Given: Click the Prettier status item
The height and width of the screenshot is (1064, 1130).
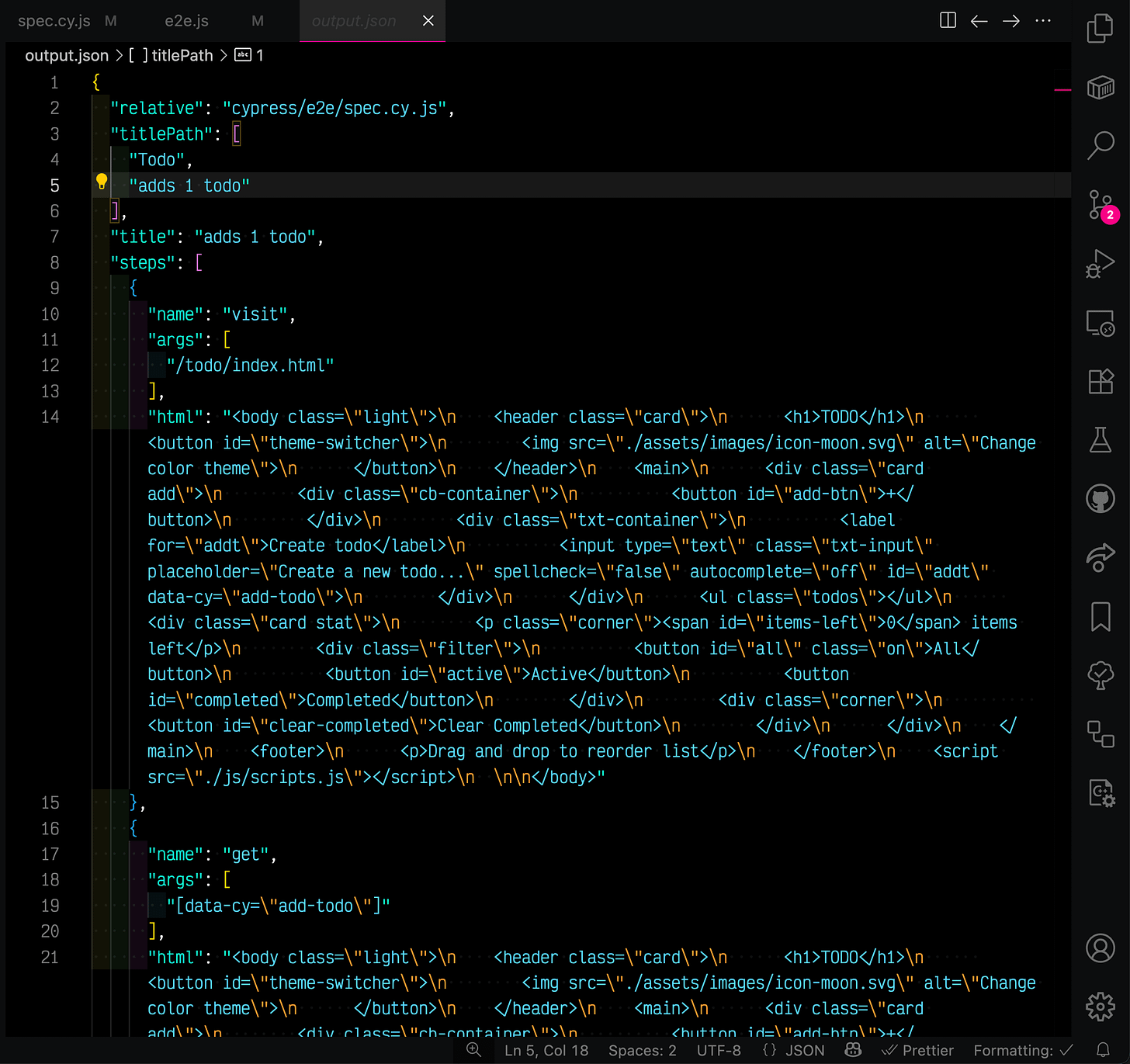Looking at the screenshot, I should [x=917, y=1050].
